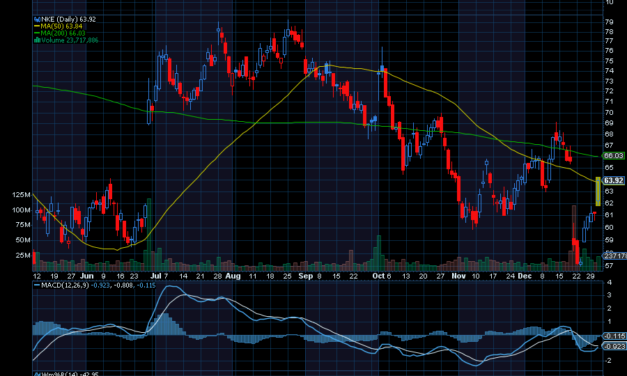Click the 25M volume axis label

(23, 255)
